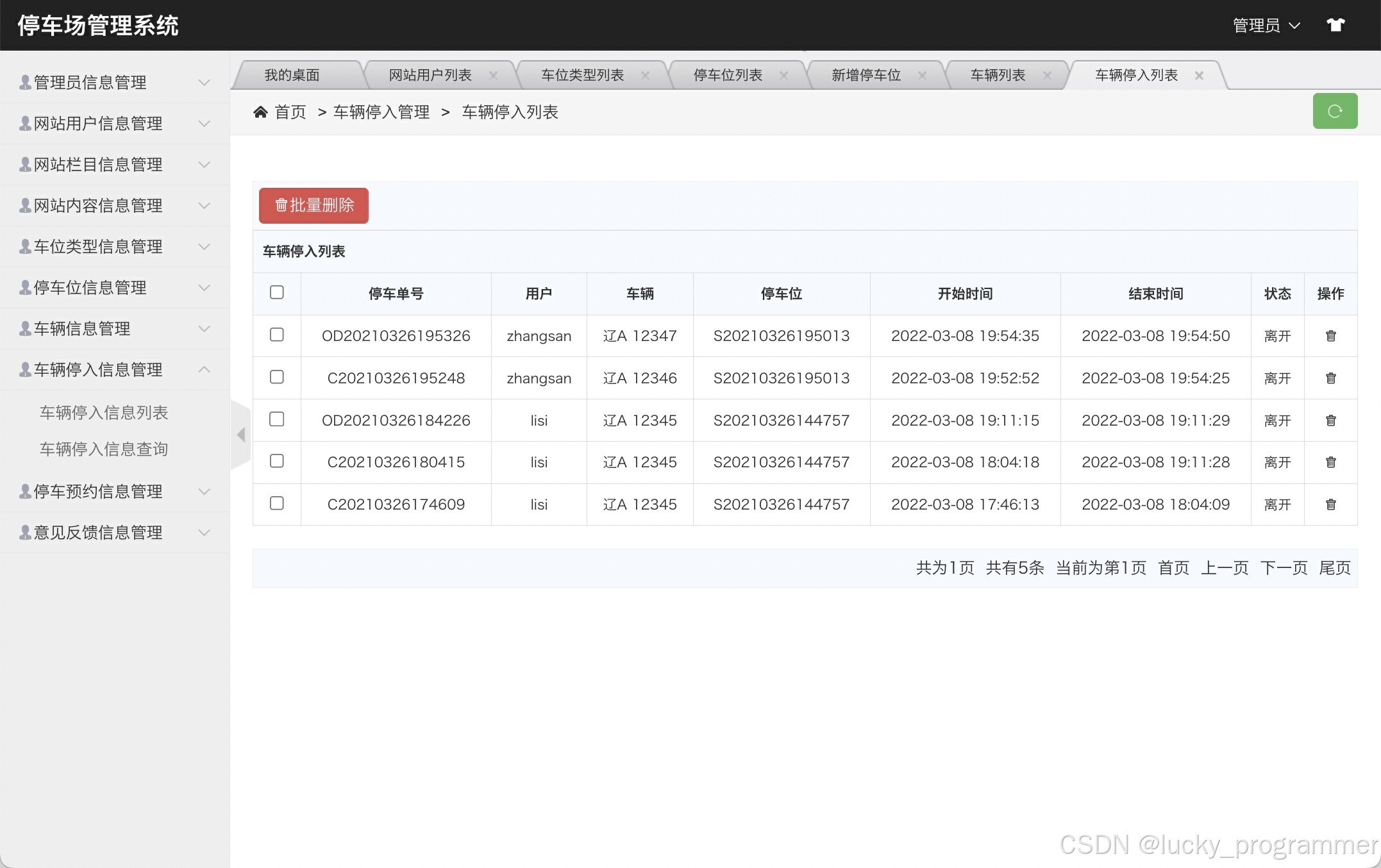Open 车辆停入信息查询 in sidebar submenu

(x=104, y=449)
